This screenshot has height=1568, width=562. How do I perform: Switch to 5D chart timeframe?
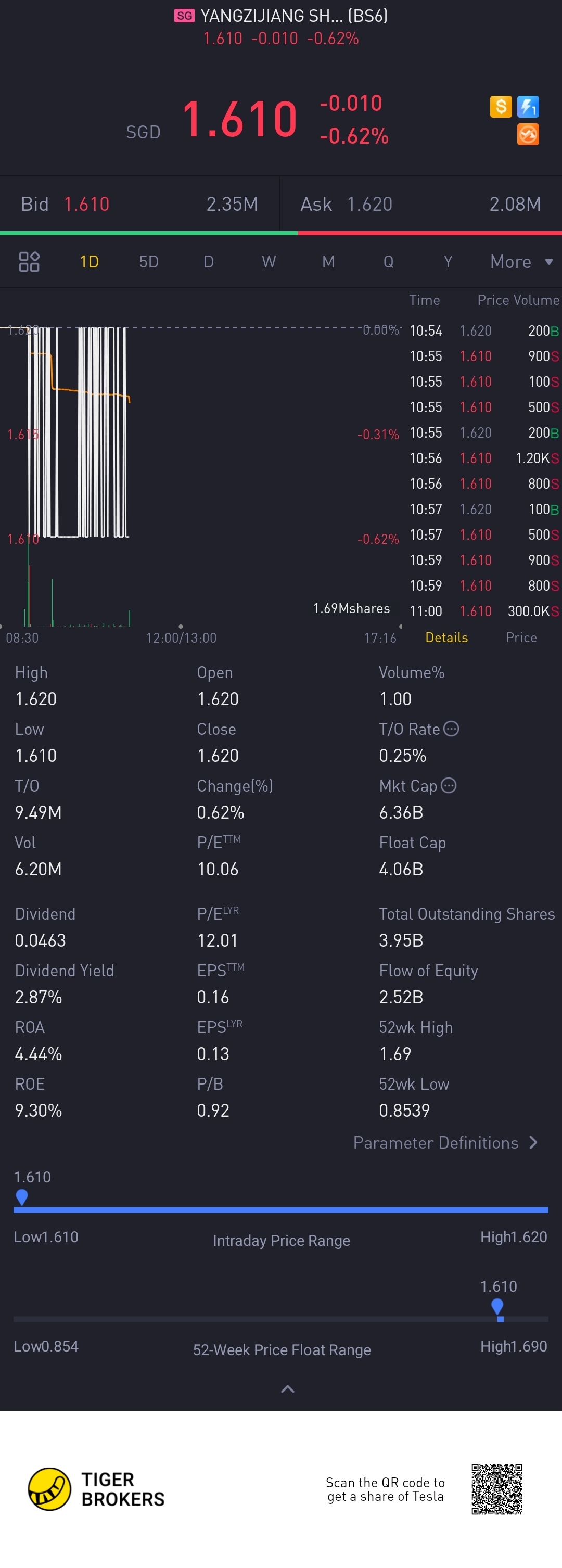(149, 262)
